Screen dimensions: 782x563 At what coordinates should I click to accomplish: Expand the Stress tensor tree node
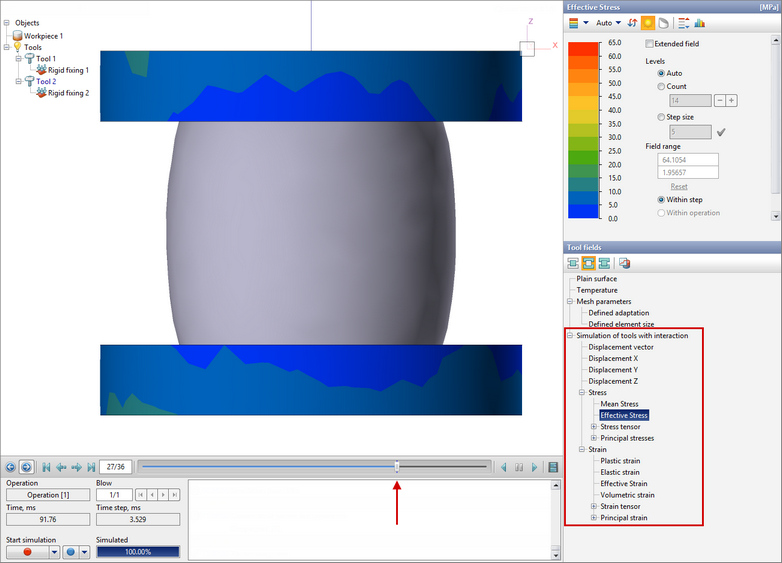pyautogui.click(x=594, y=427)
